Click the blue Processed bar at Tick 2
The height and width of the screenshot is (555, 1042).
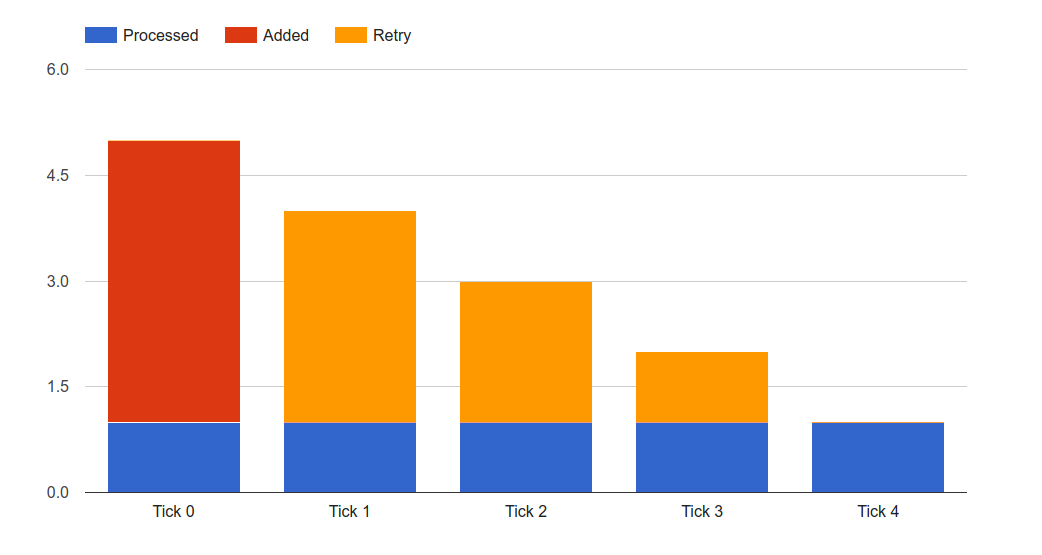coord(526,457)
